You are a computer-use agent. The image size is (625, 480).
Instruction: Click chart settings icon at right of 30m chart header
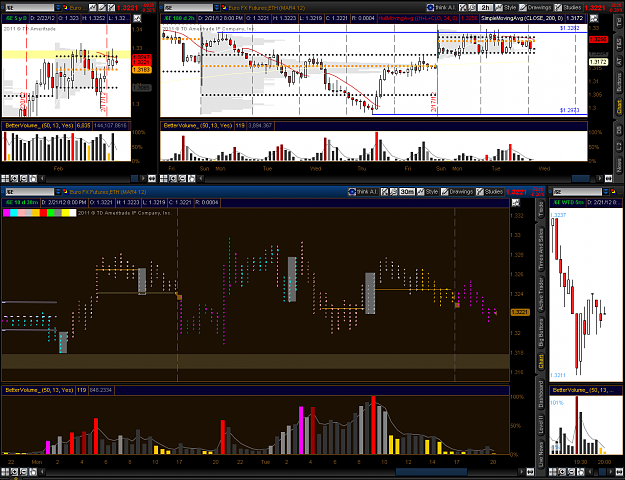coord(516,203)
